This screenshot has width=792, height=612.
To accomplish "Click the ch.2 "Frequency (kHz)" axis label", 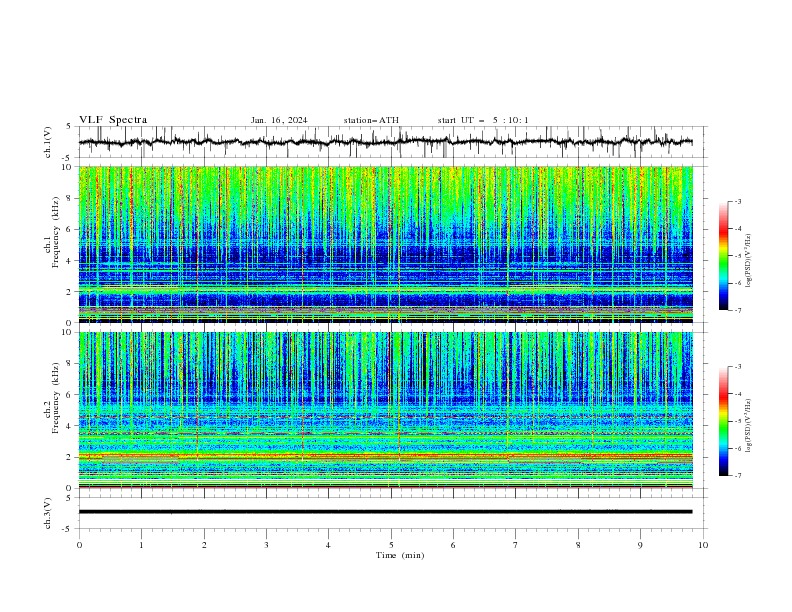I will point(56,397).
